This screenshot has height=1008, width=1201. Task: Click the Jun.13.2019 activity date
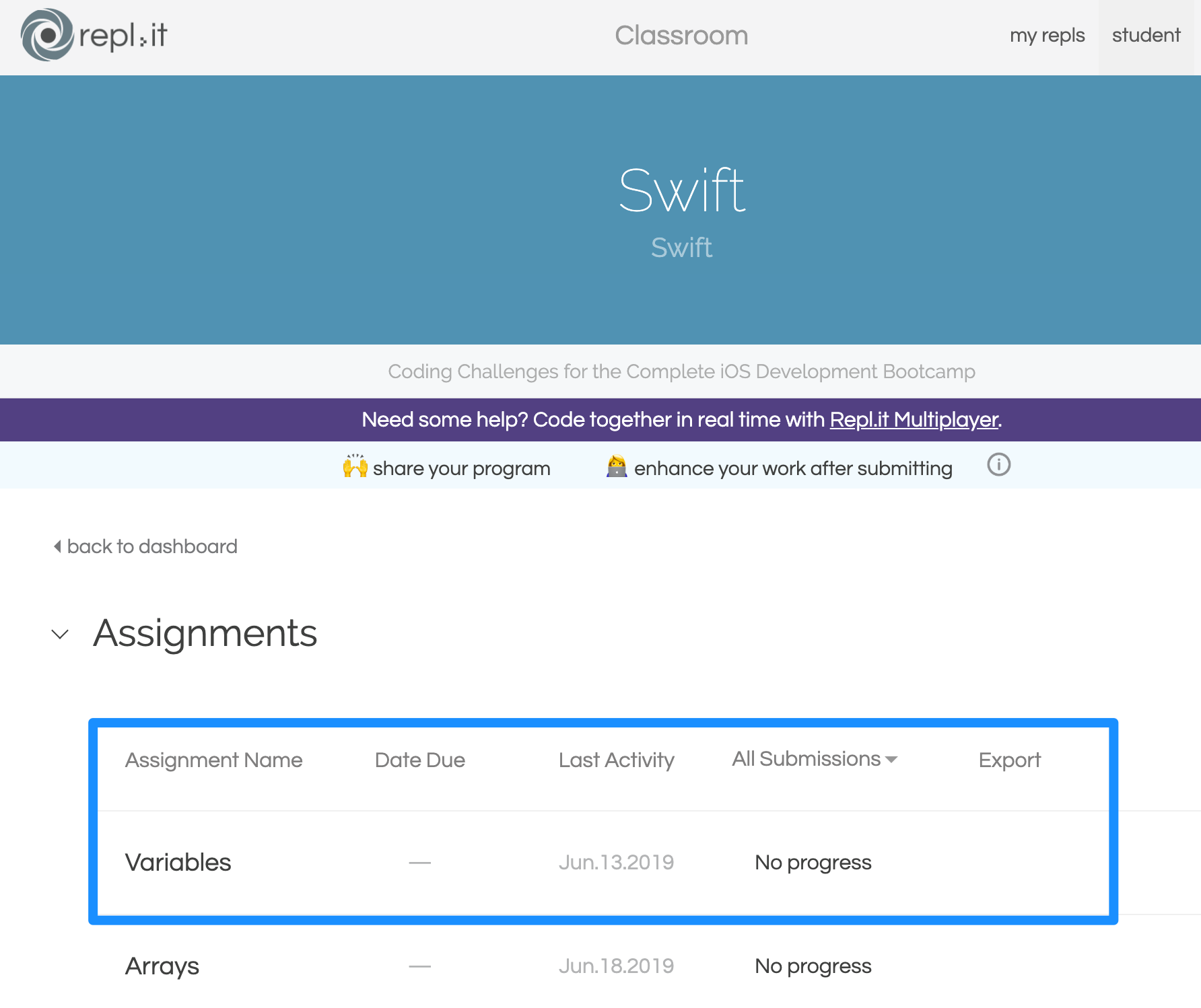click(x=616, y=863)
